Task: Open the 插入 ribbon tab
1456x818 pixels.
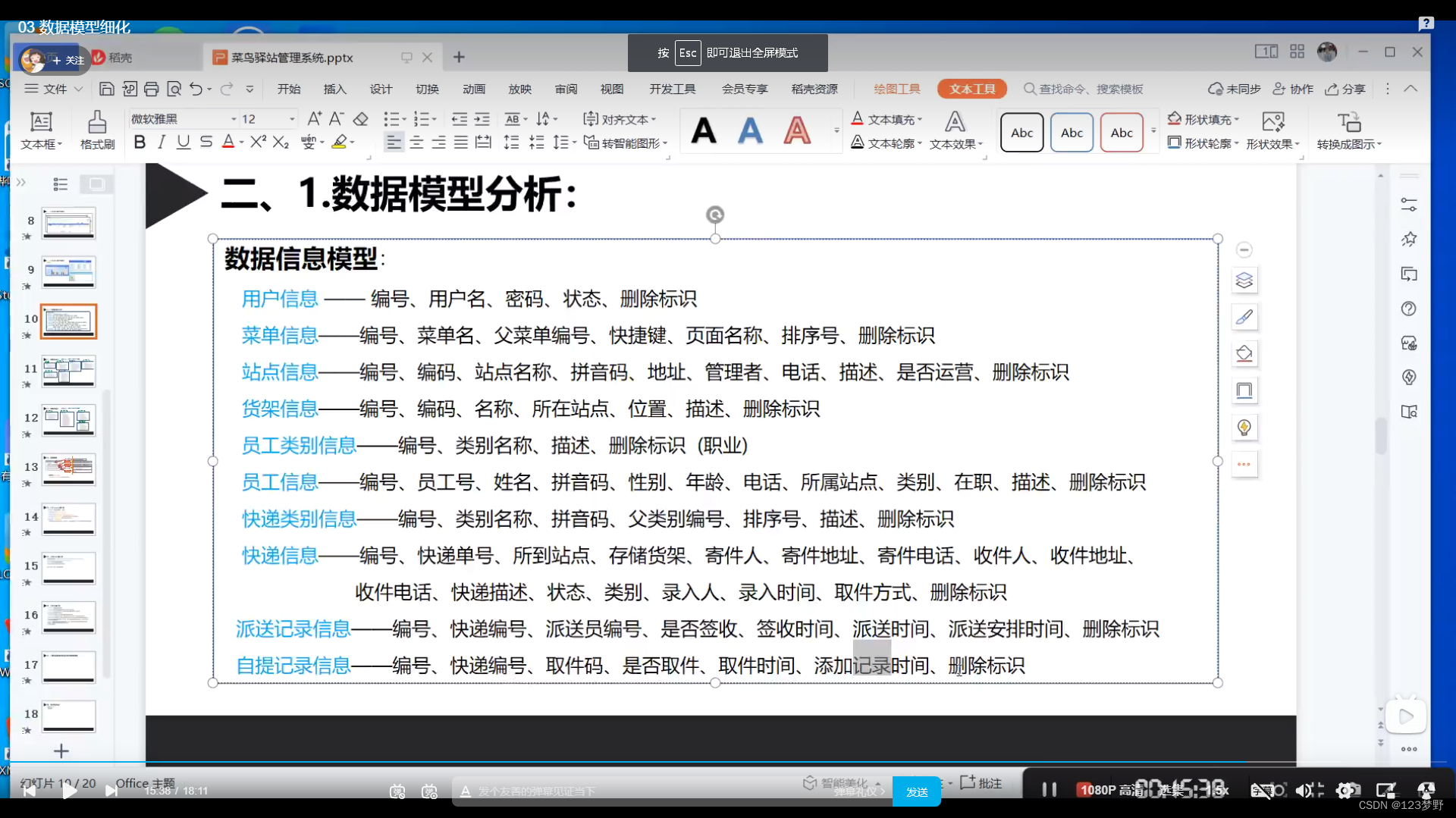Action: 334,89
